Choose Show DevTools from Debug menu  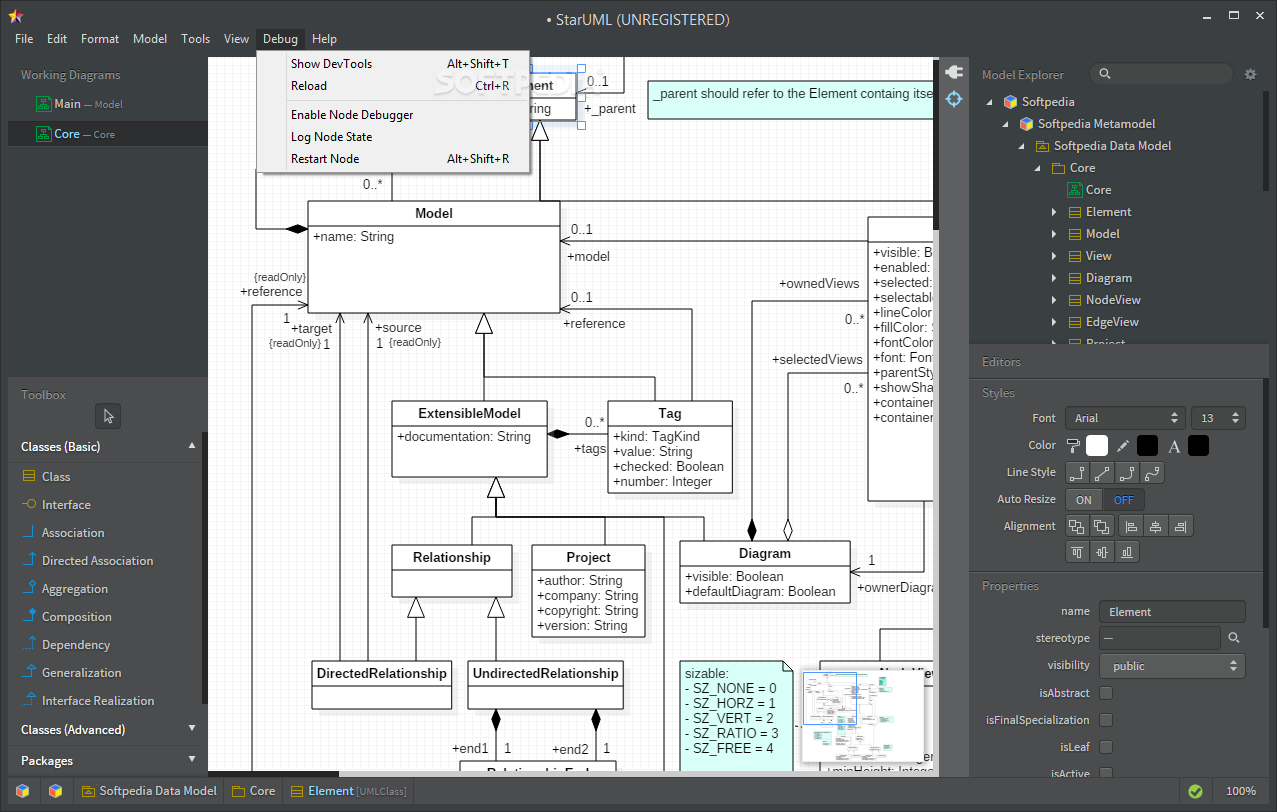coord(393,64)
